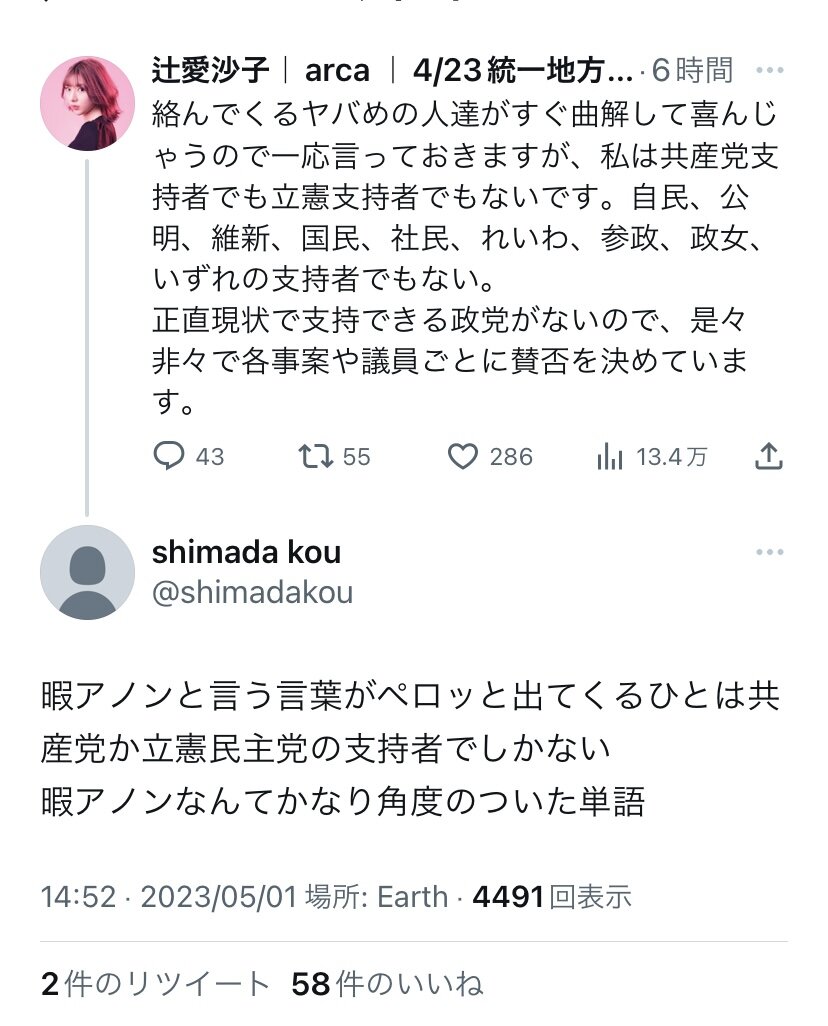Click the retweet arrows icon
Screen dimensions: 828x1026
315,457
